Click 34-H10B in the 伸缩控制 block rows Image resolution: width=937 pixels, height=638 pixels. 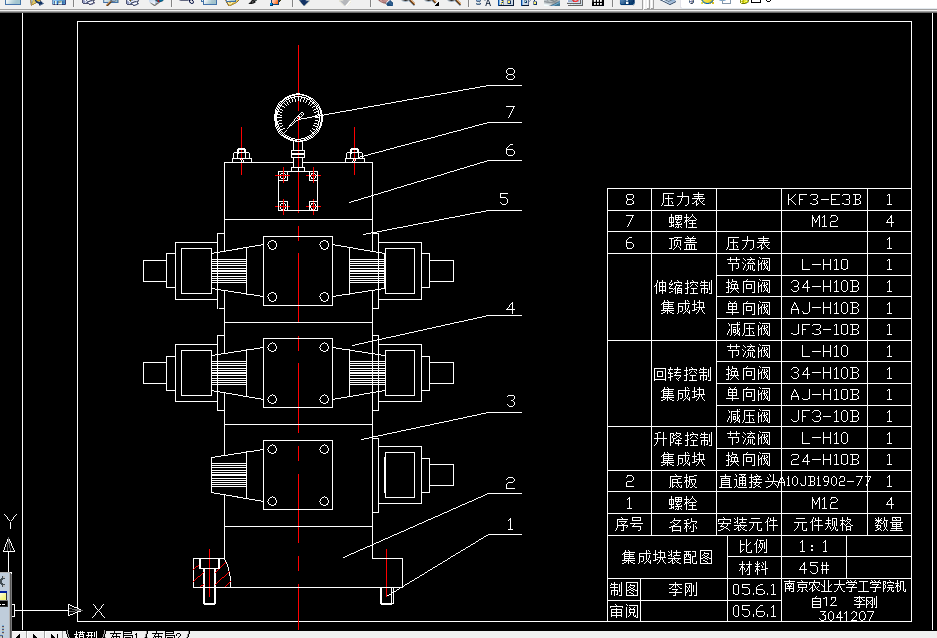[824, 286]
